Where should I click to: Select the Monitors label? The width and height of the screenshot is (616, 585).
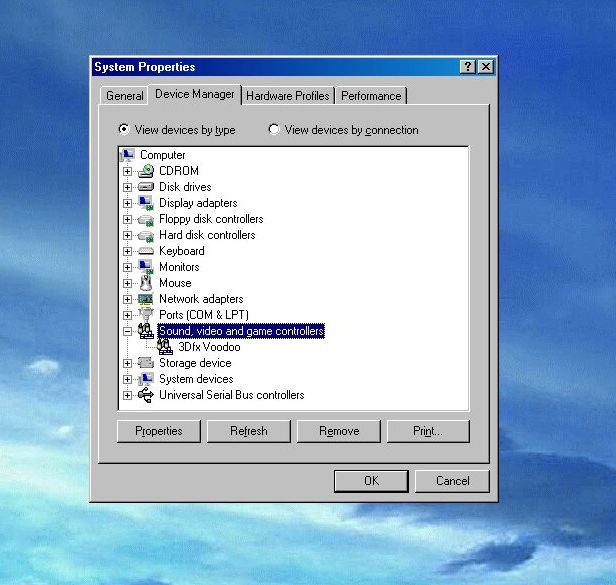179,267
